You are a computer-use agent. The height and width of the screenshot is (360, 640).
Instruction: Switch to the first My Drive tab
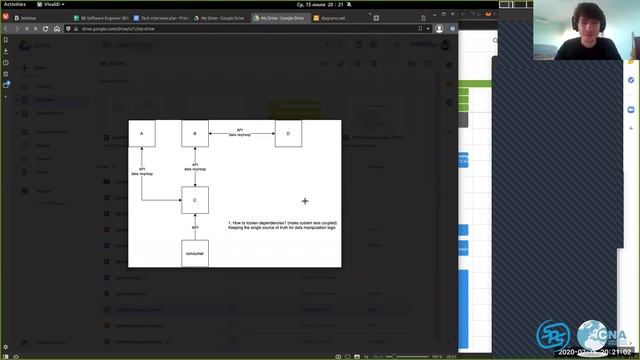pos(221,18)
